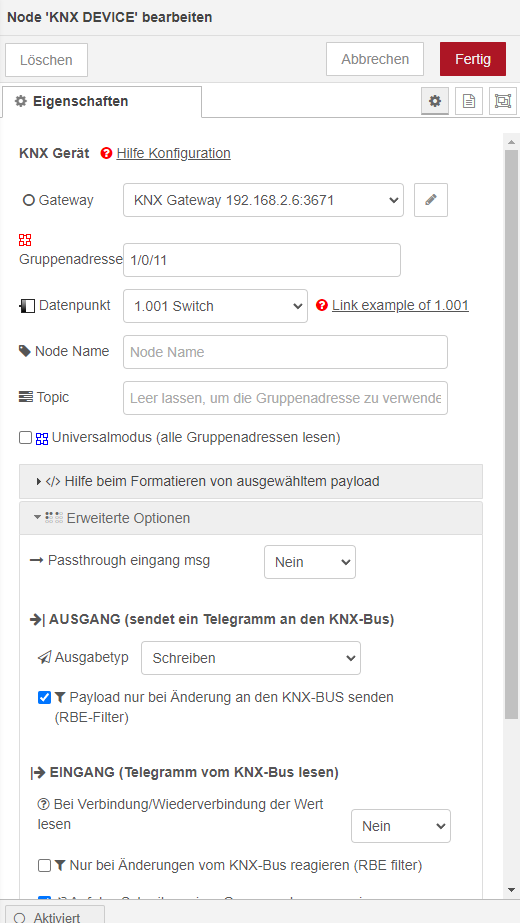Viewport: 520px width, 923px height.
Task: Expand Hilfe beim Formatieren von payload
Action: [x=251, y=482]
